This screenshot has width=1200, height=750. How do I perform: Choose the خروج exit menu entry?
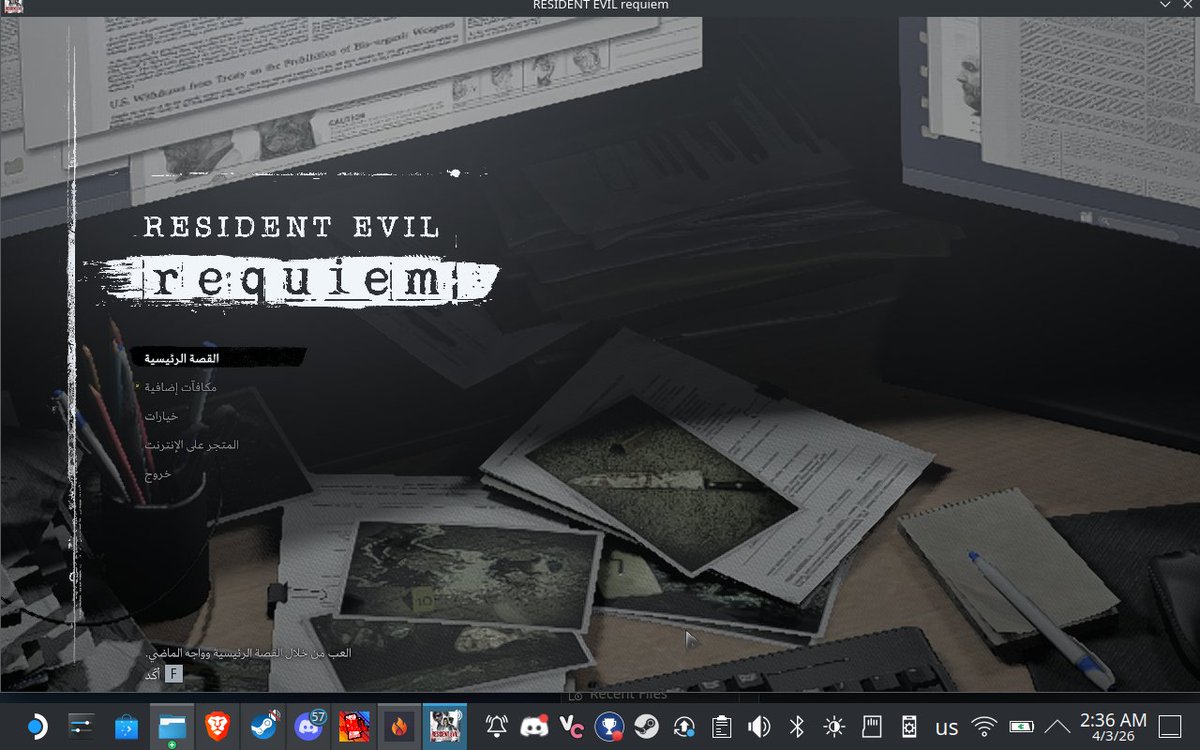tap(158, 473)
